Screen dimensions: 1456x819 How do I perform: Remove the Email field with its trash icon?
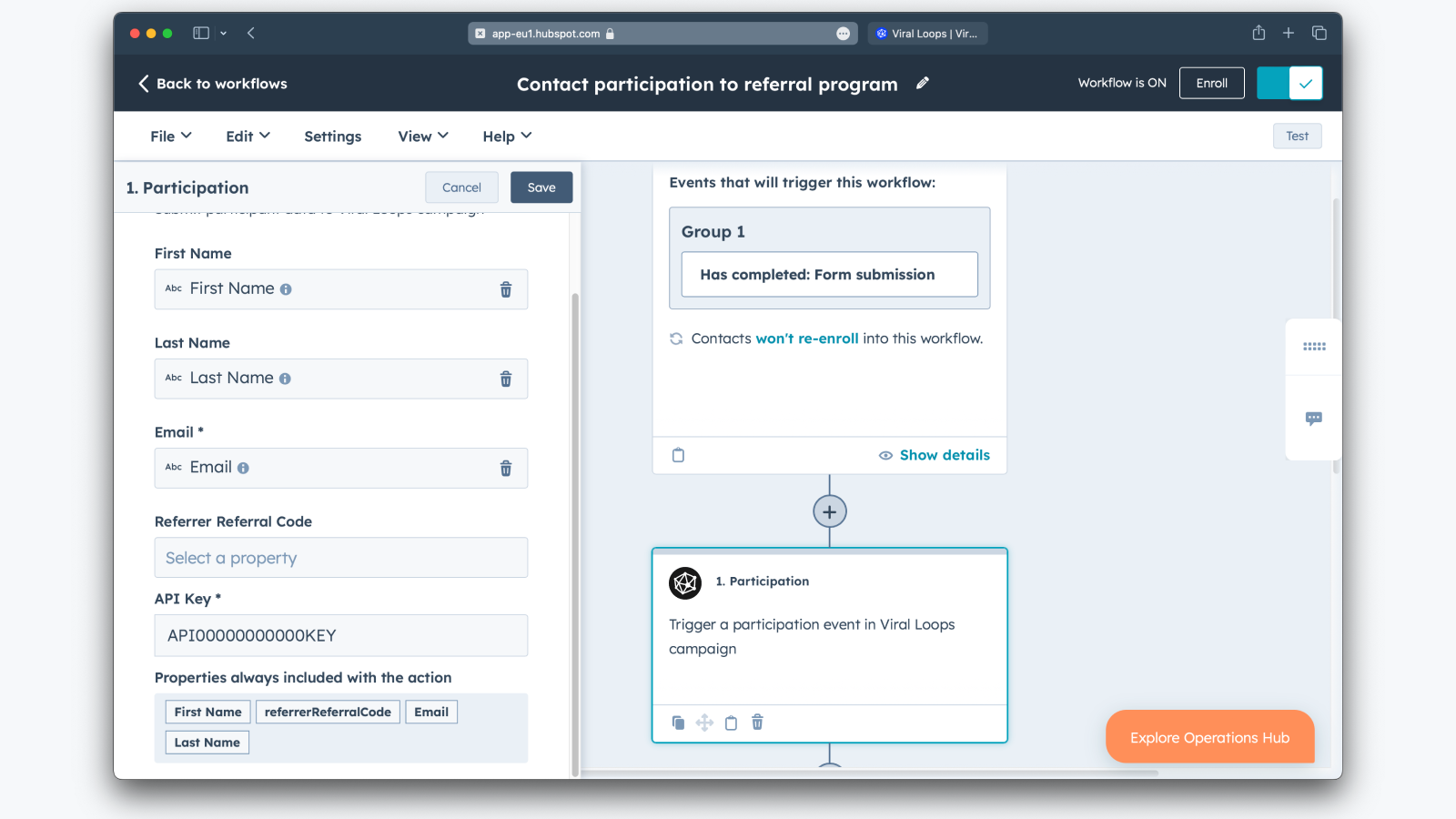click(506, 468)
